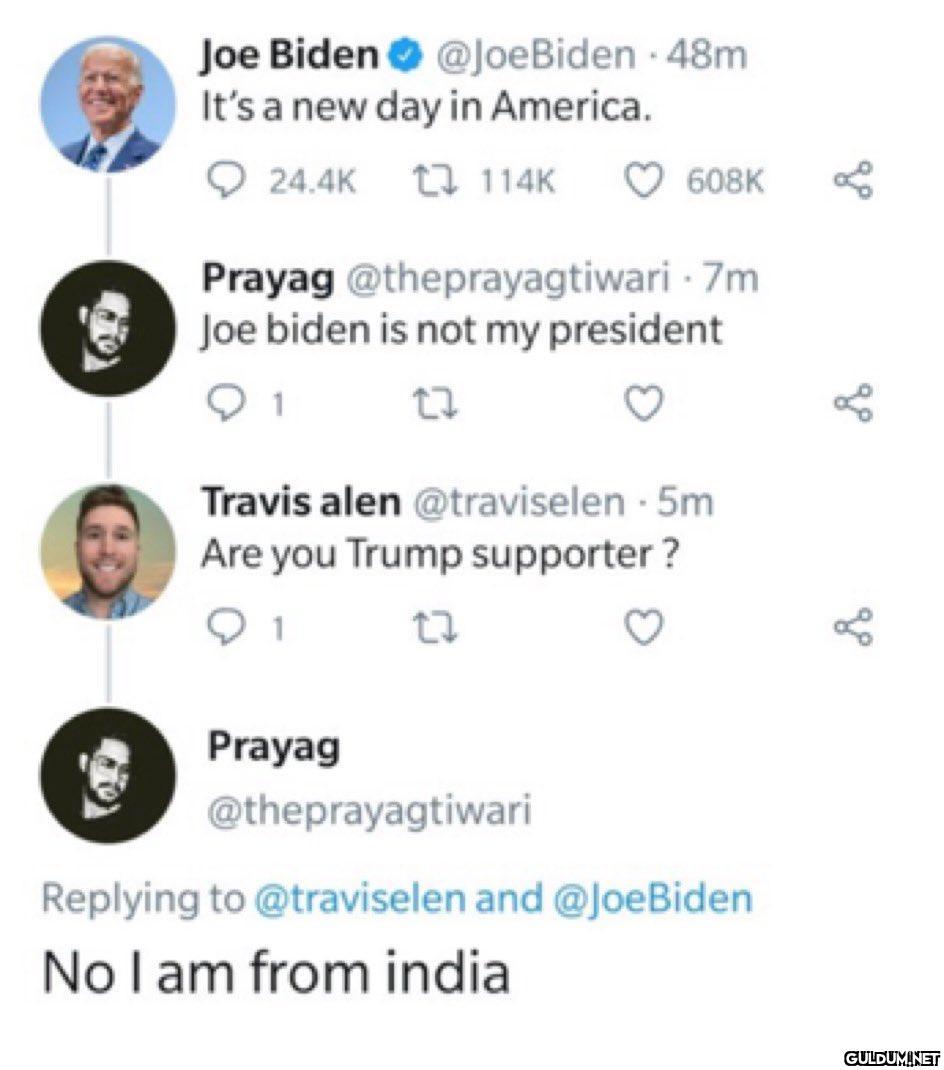The image size is (944, 1070).
Task: Click the Travis alen display name
Action: 301,501
